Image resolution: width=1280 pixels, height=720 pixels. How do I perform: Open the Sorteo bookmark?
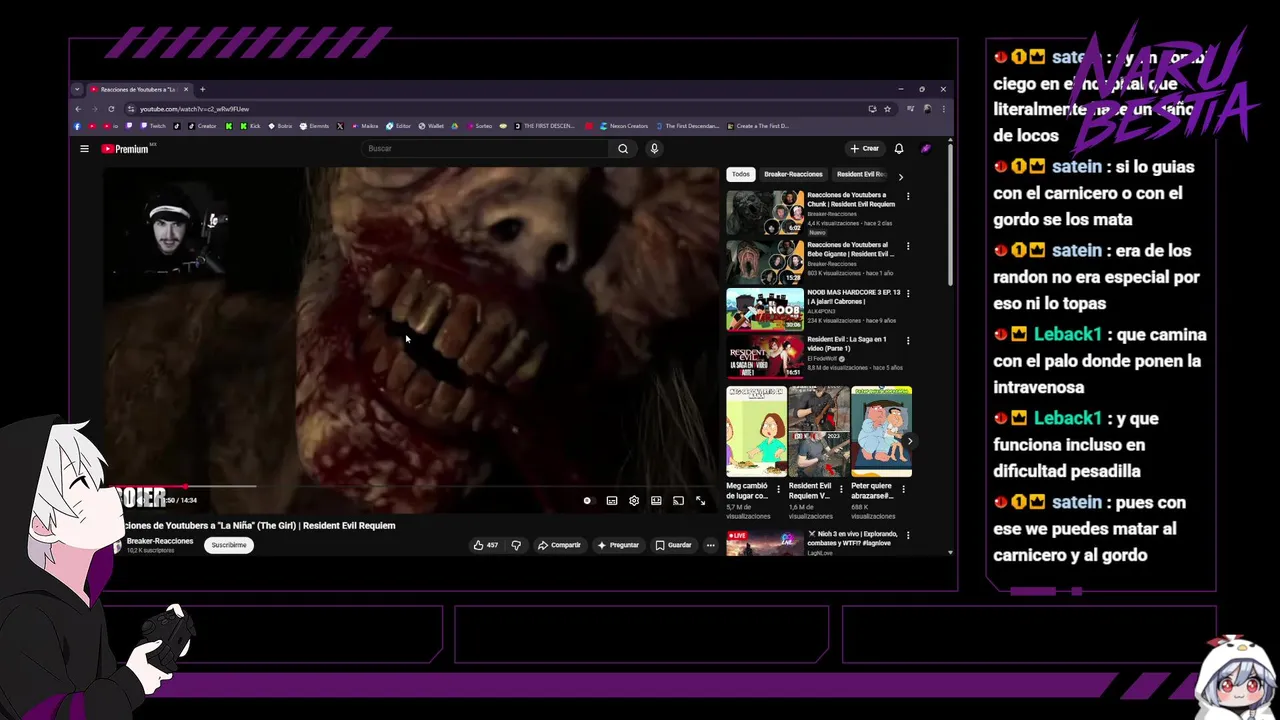(x=479, y=126)
